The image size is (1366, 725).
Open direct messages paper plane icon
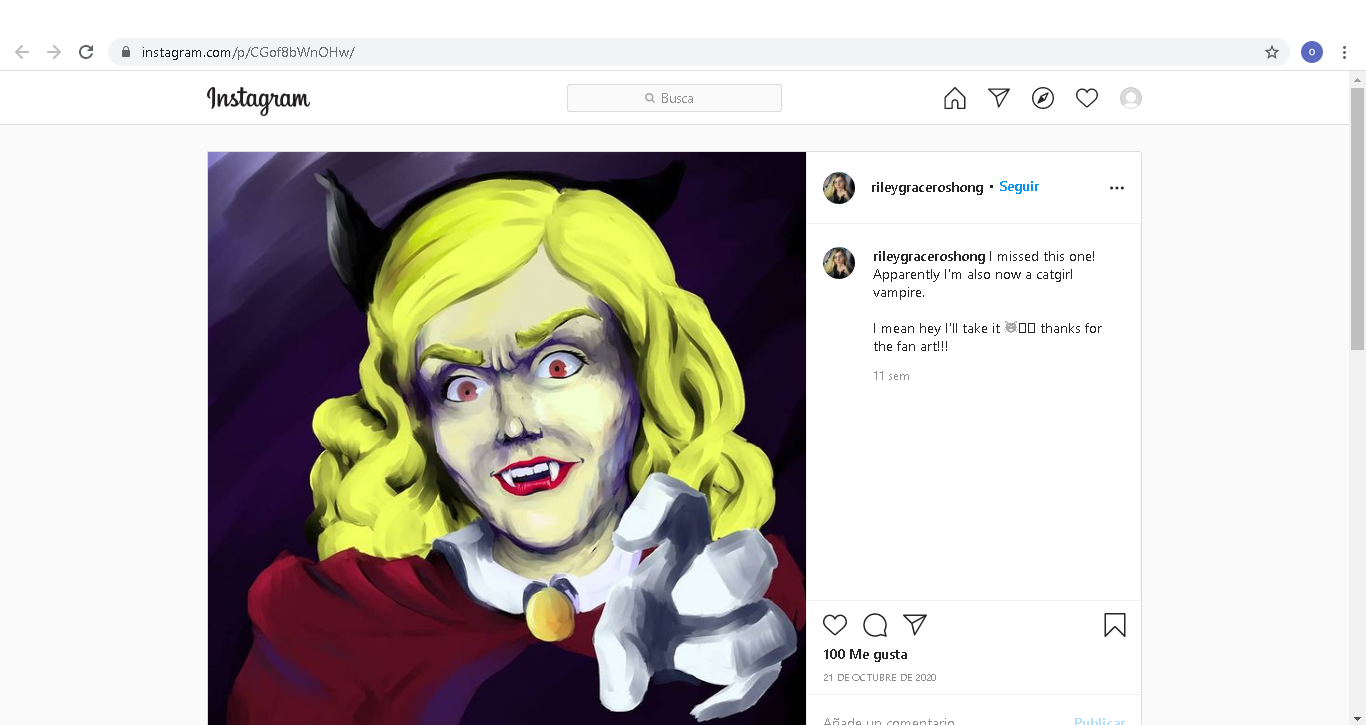(999, 97)
